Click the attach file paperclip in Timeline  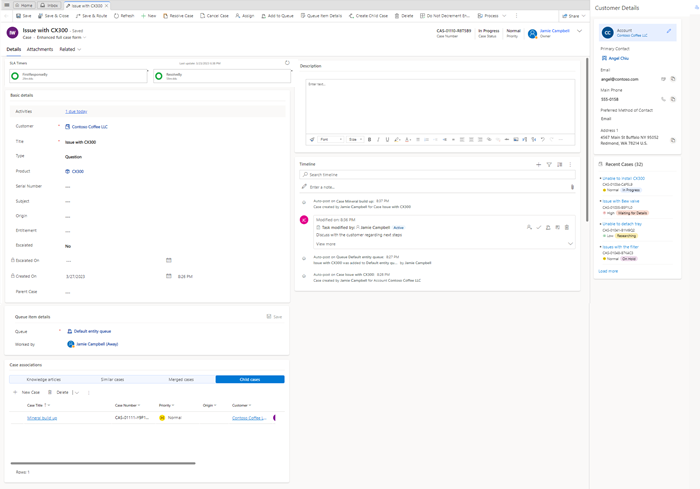point(572,187)
